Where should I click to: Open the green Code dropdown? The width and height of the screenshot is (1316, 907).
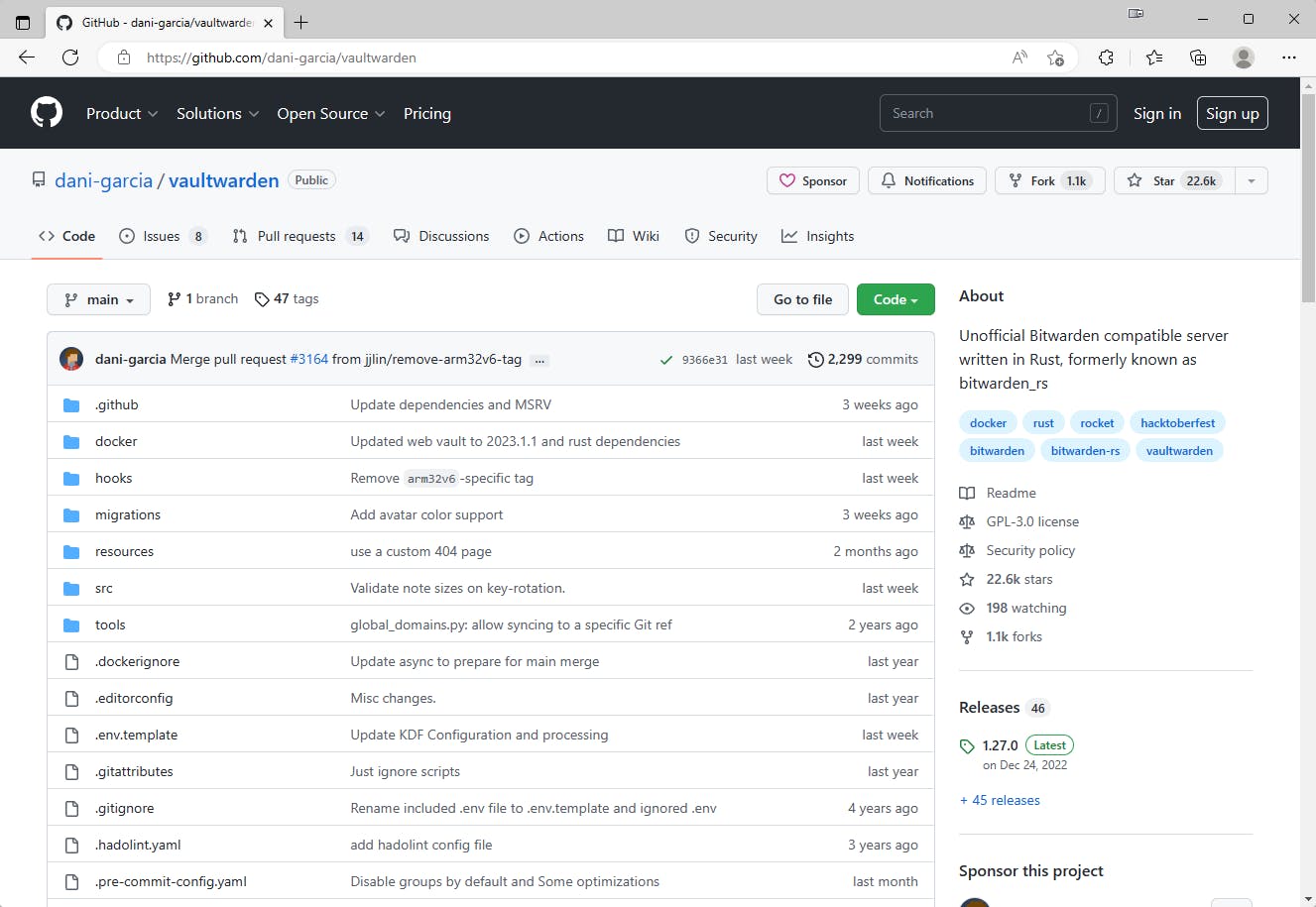(896, 299)
